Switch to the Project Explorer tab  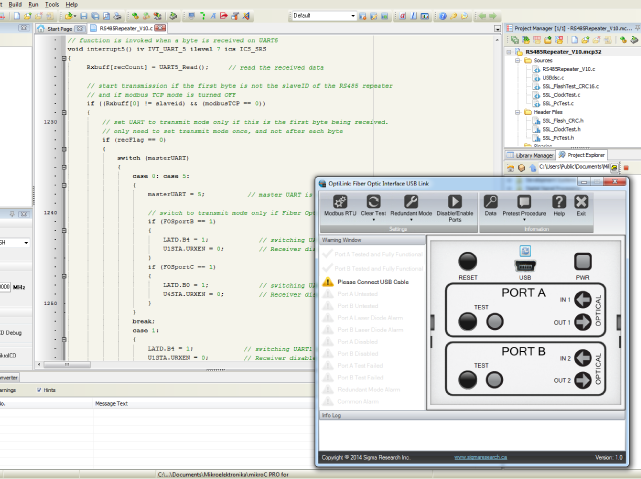pyautogui.click(x=582, y=155)
